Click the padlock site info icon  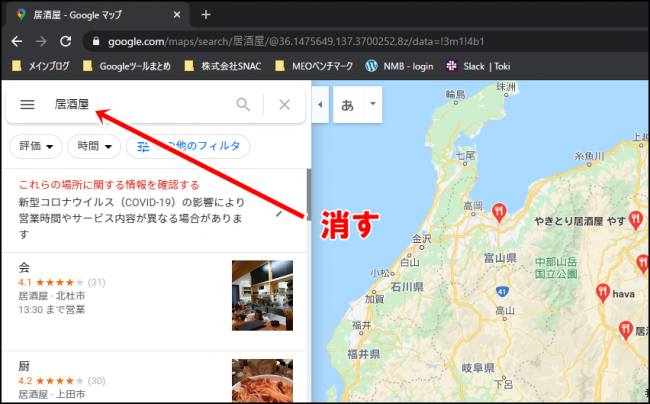96,41
